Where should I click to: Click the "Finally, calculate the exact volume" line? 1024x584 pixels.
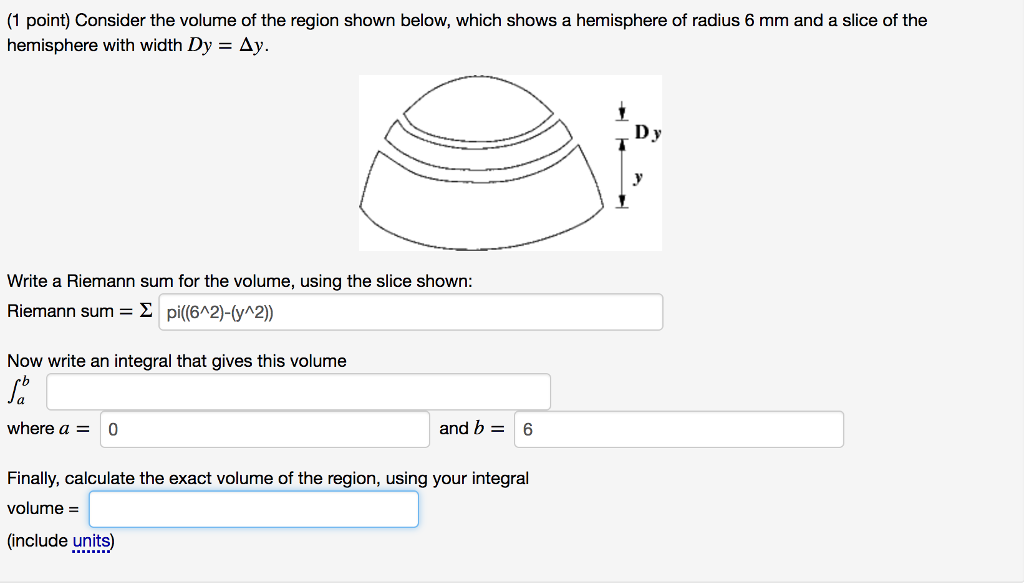pyautogui.click(x=268, y=478)
